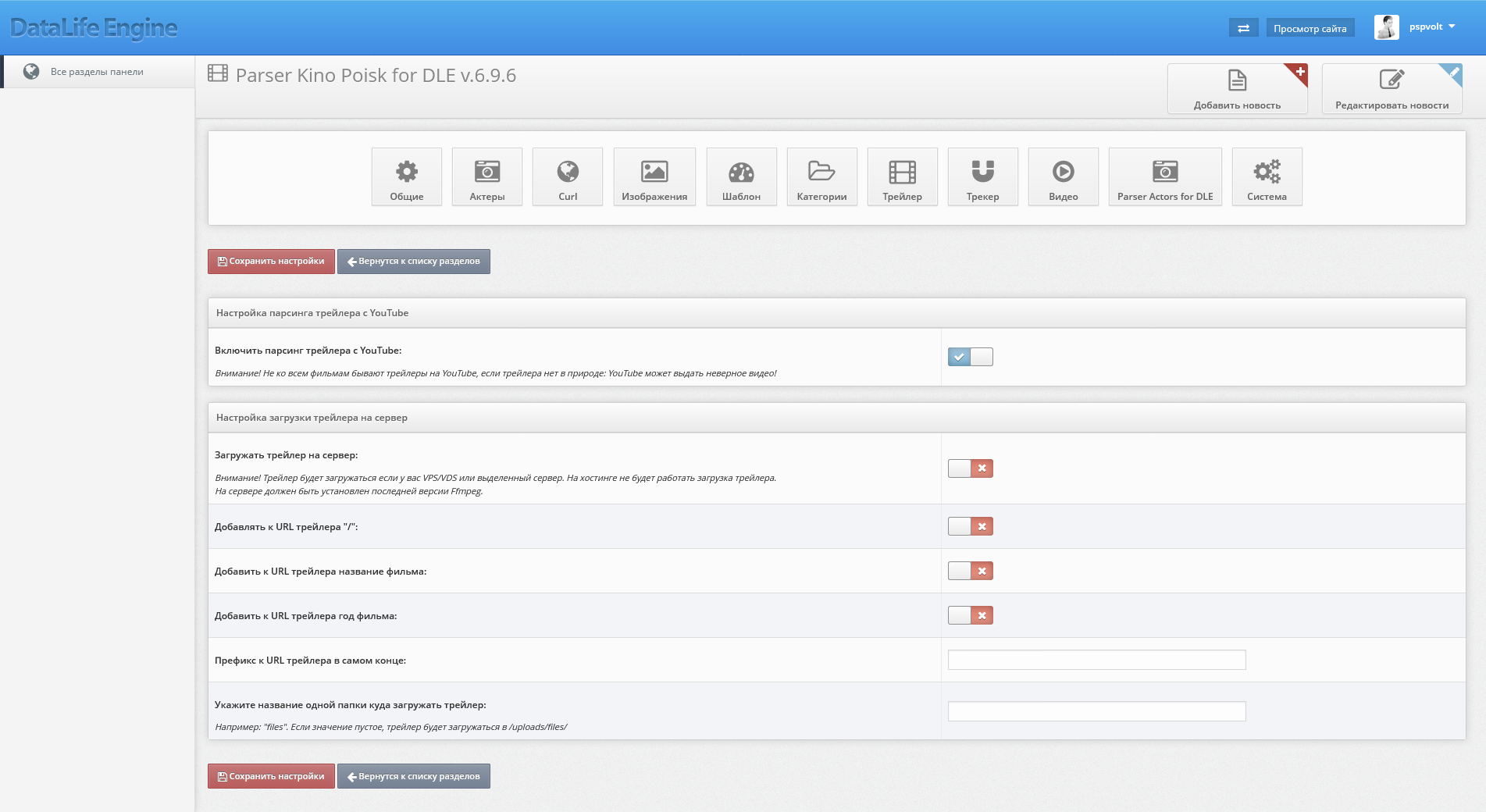1486x812 pixels.
Task: Open the Видео section
Action: (1063, 177)
